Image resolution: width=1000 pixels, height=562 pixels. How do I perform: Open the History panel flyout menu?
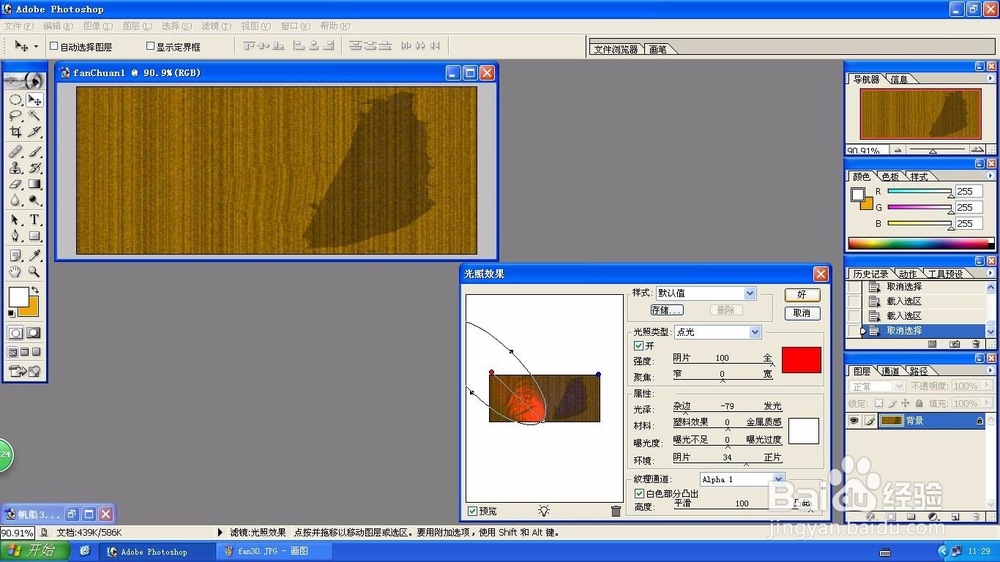(x=990, y=273)
